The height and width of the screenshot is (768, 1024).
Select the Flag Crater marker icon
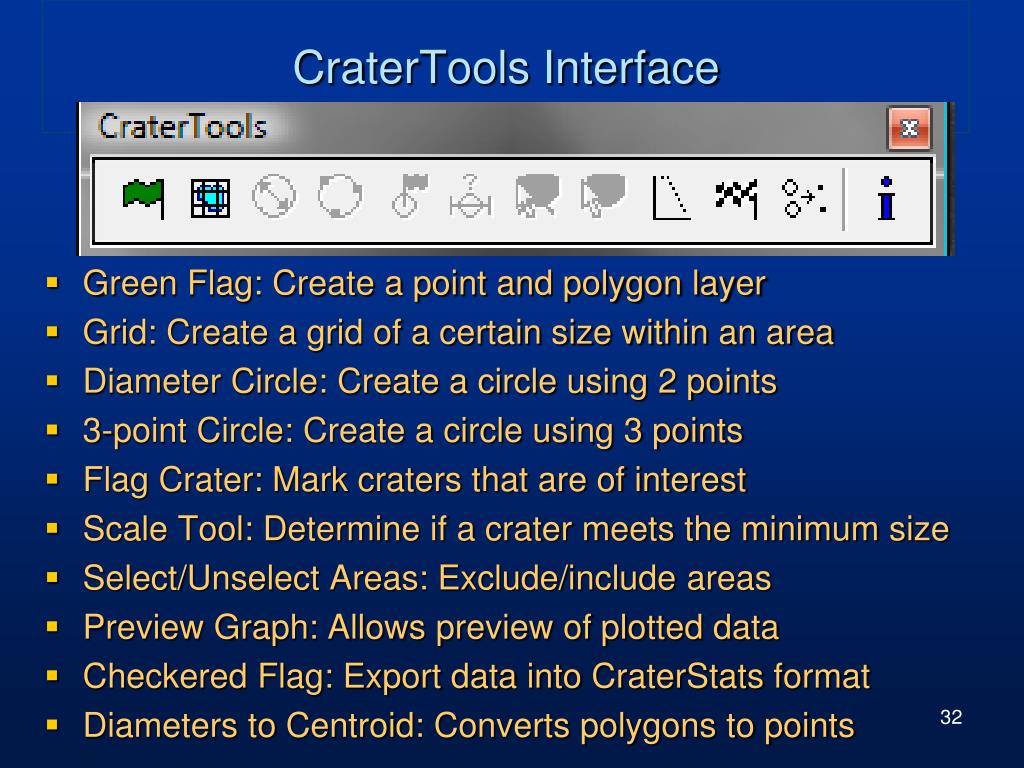[x=409, y=195]
